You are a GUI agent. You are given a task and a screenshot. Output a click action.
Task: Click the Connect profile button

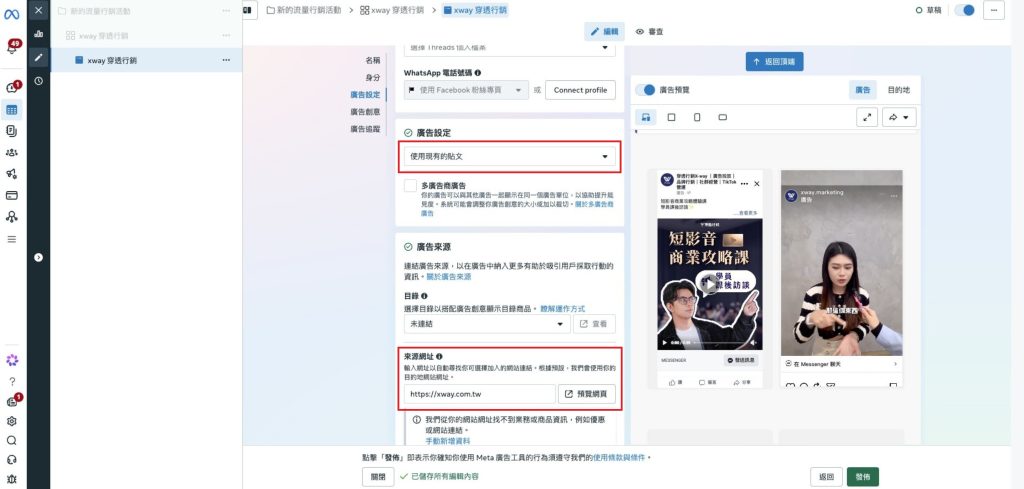[x=580, y=90]
